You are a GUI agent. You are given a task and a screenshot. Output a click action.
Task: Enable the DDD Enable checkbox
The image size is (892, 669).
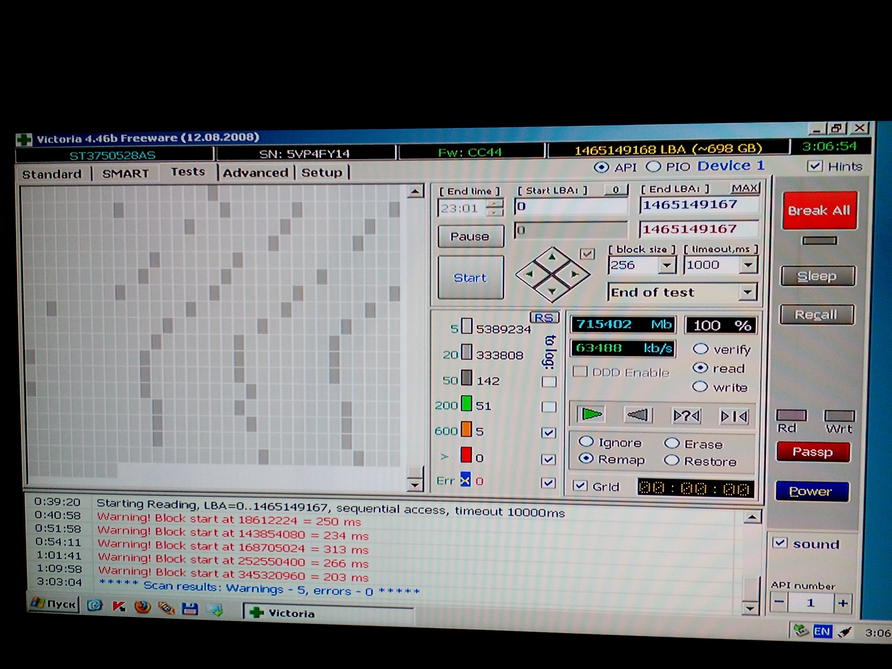(580, 371)
